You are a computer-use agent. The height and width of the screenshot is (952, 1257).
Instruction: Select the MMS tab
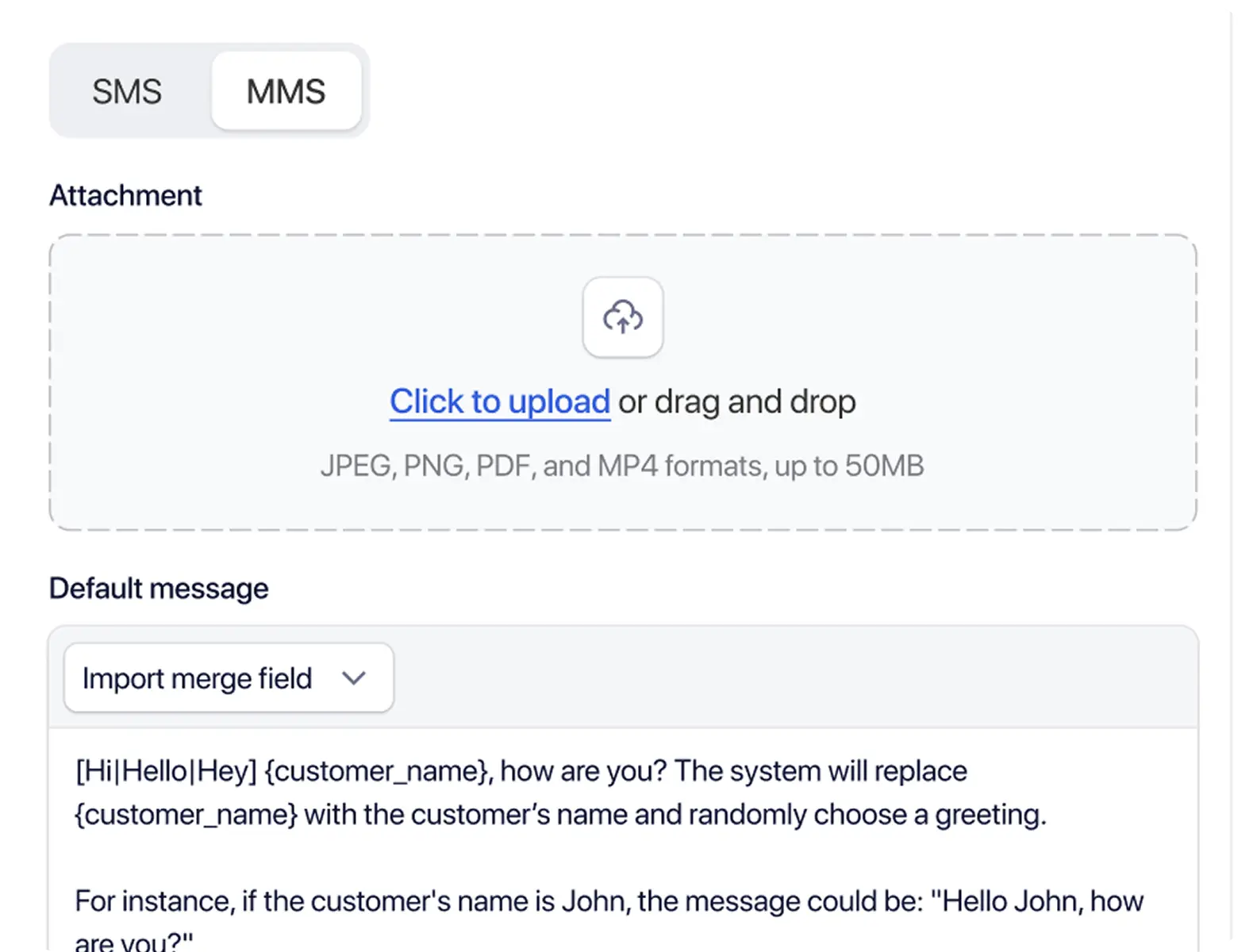286,91
